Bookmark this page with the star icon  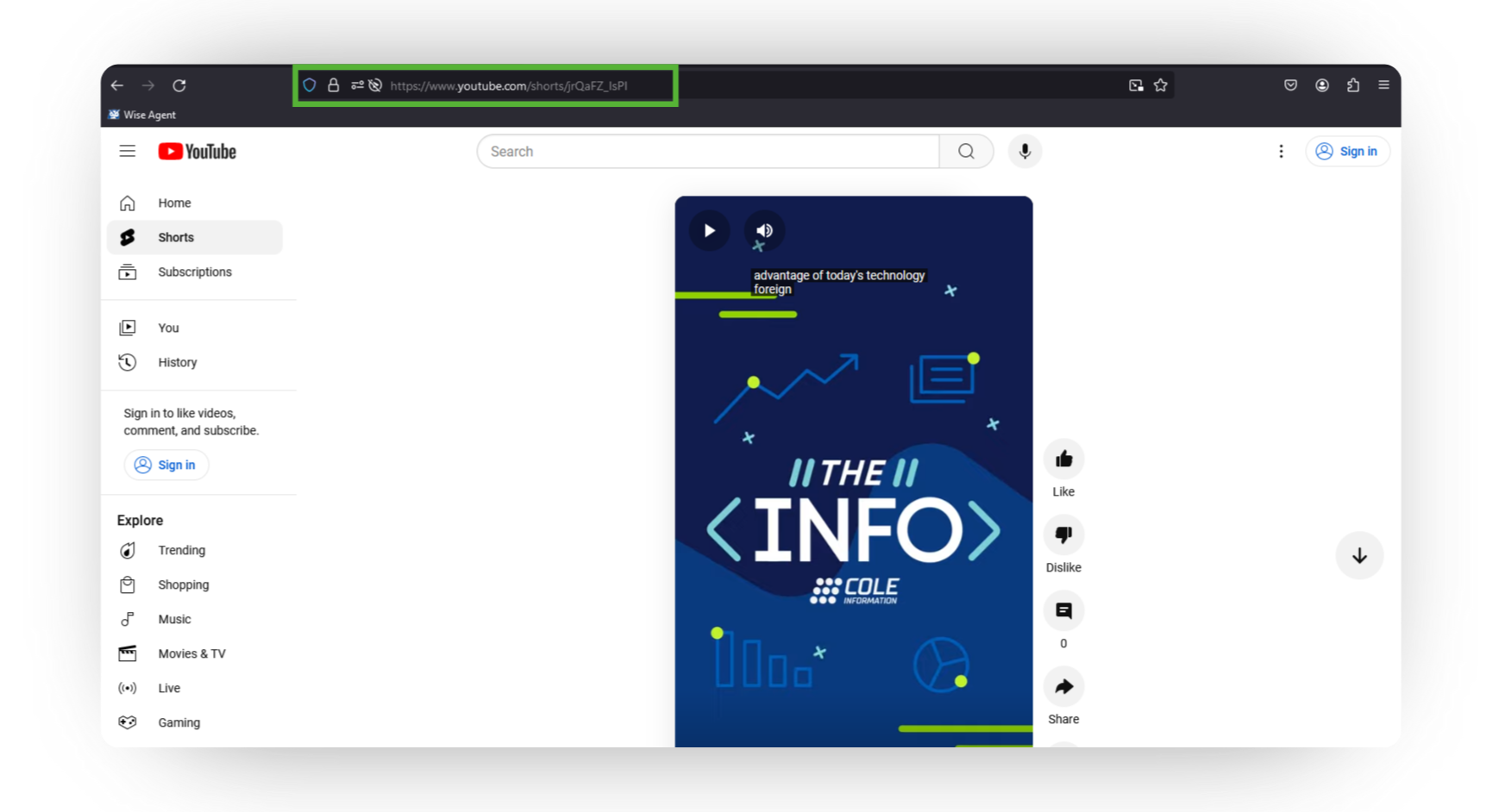[1161, 85]
